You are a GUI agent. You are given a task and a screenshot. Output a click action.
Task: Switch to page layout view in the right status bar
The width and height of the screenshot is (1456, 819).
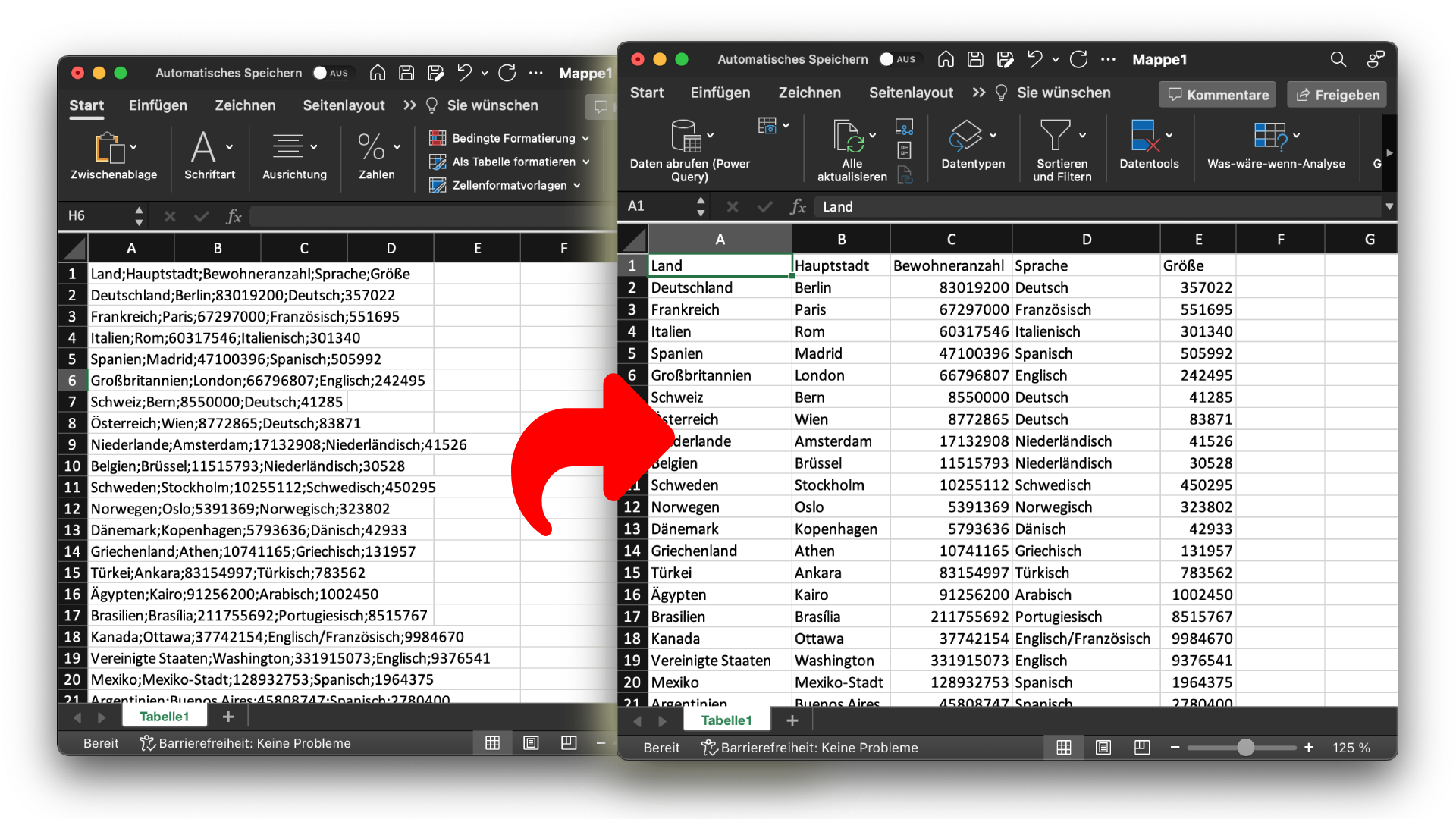pos(1103,748)
